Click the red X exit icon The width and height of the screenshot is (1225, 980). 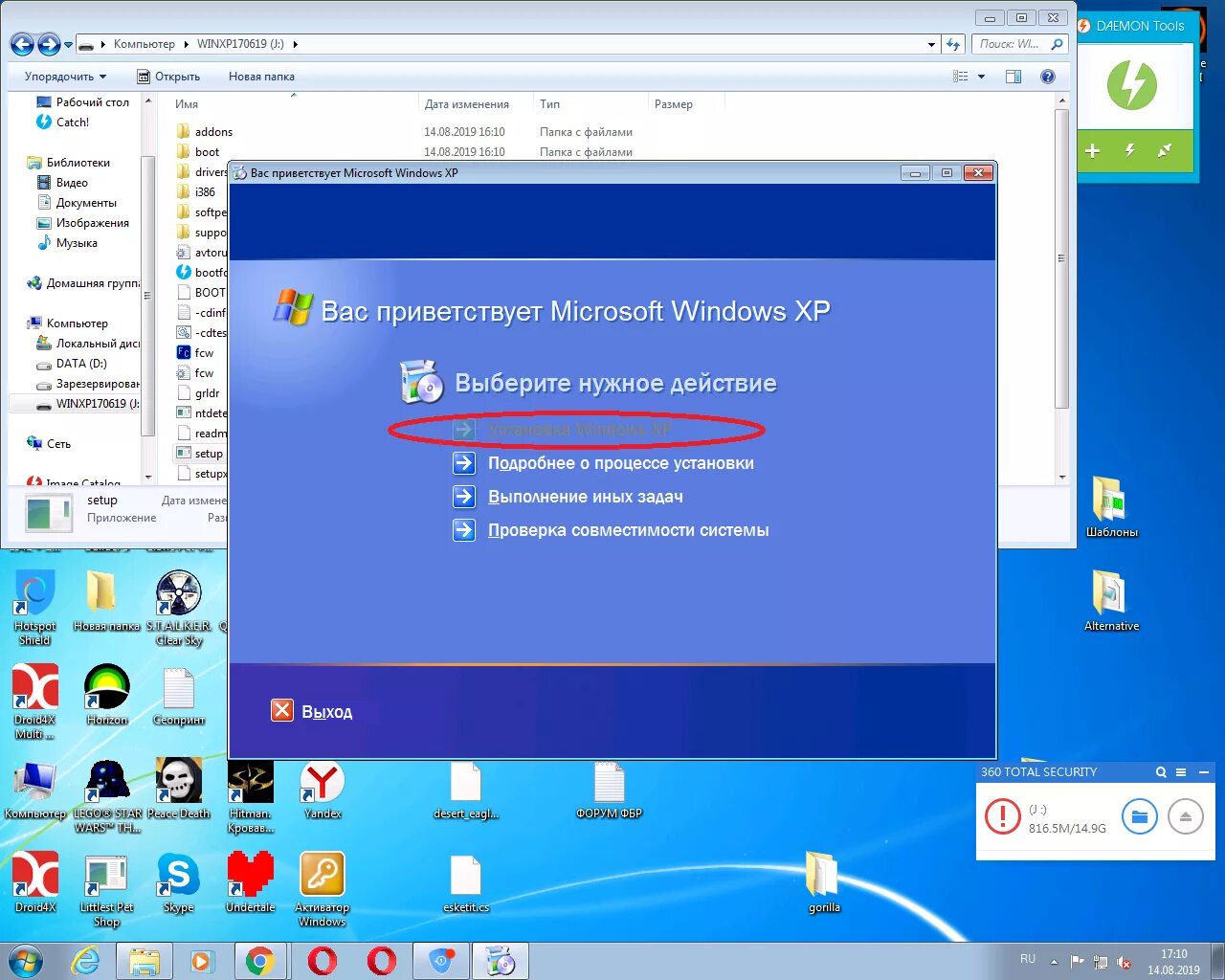point(282,710)
